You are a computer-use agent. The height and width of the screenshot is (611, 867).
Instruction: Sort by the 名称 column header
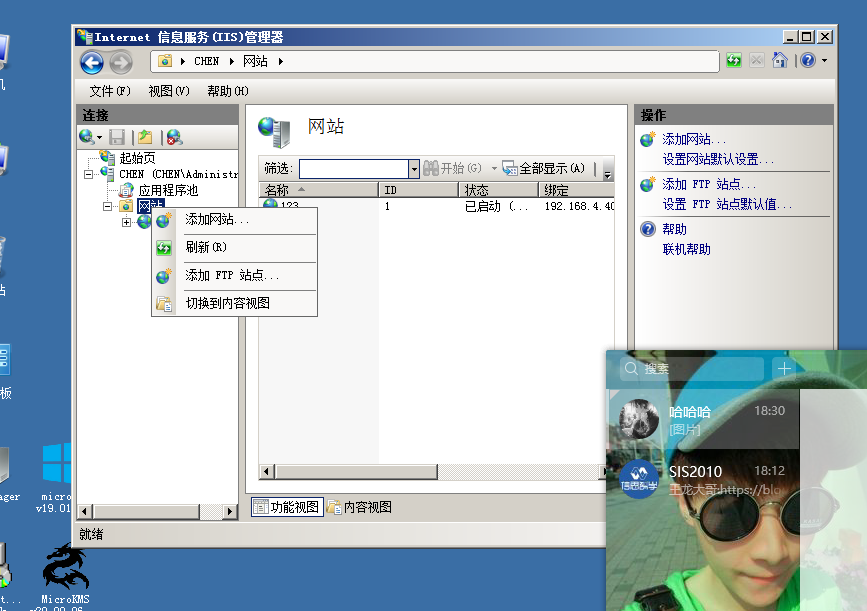pos(318,190)
